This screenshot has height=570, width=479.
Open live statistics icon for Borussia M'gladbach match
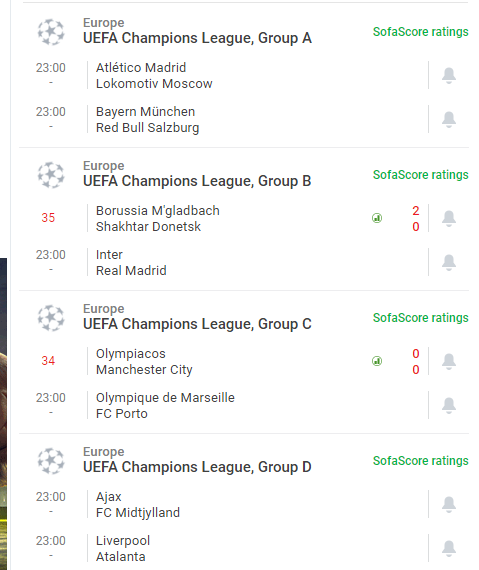pos(377,218)
